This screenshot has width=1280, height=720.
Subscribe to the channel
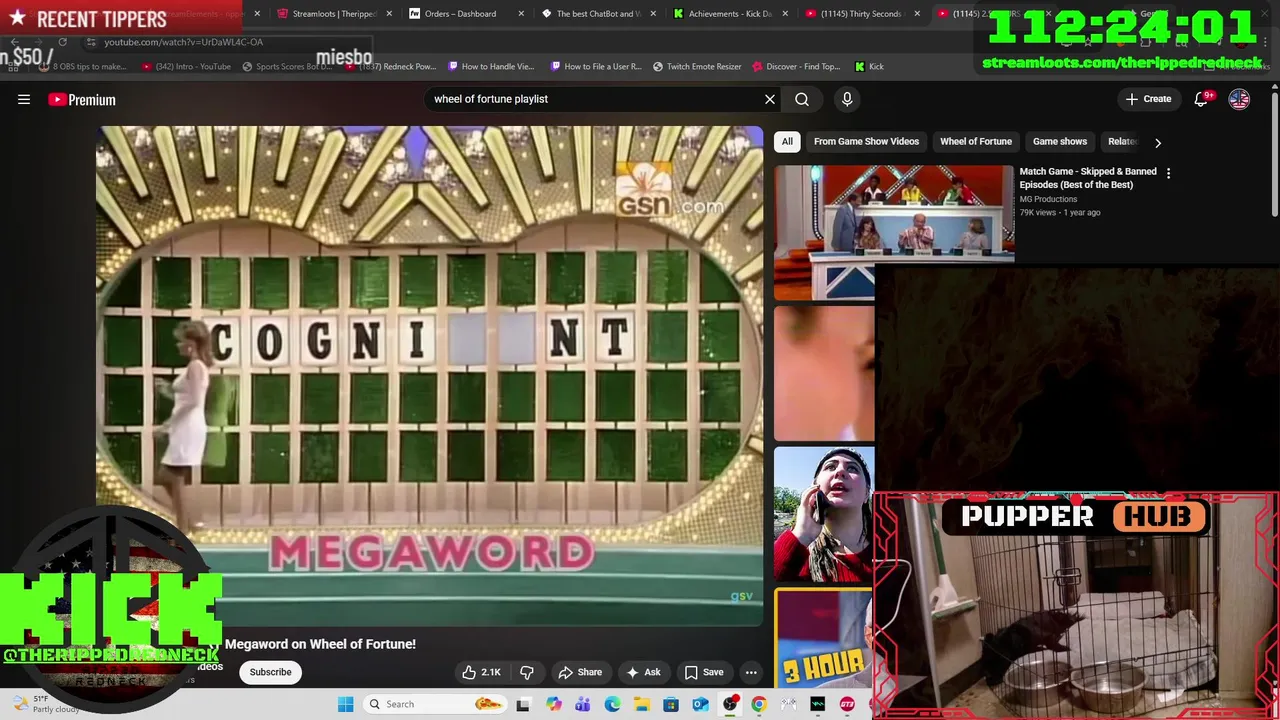click(270, 672)
